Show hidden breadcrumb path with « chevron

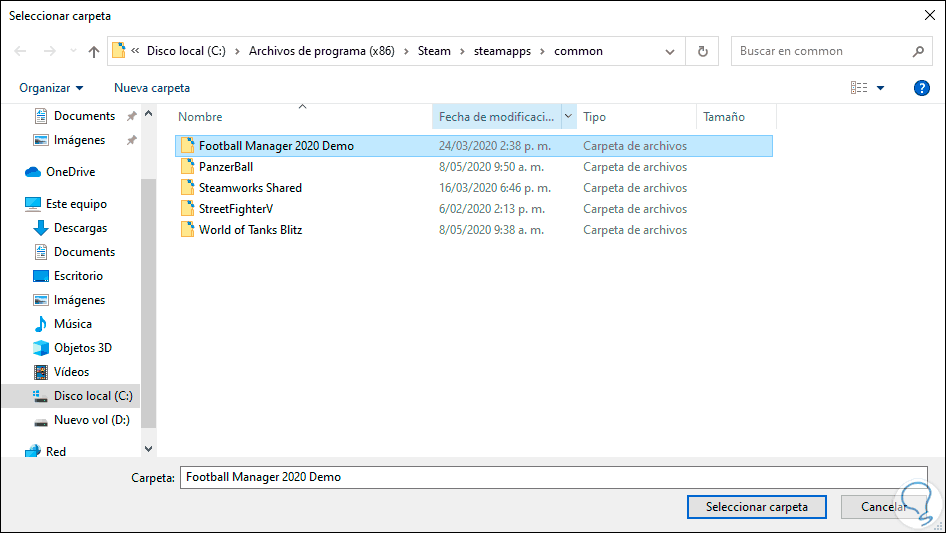tap(135, 51)
